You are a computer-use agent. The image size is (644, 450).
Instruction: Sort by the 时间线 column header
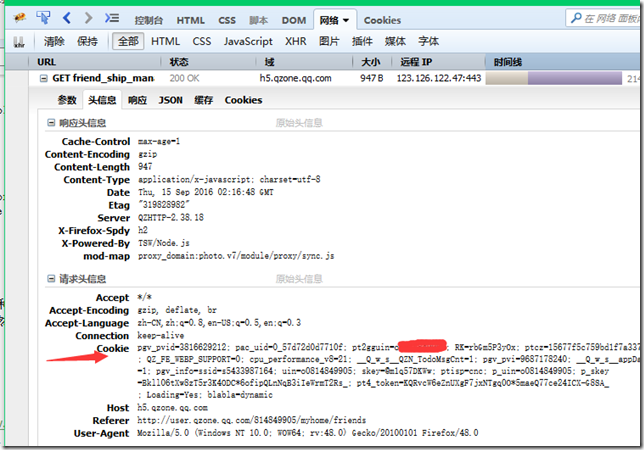pyautogui.click(x=563, y=62)
